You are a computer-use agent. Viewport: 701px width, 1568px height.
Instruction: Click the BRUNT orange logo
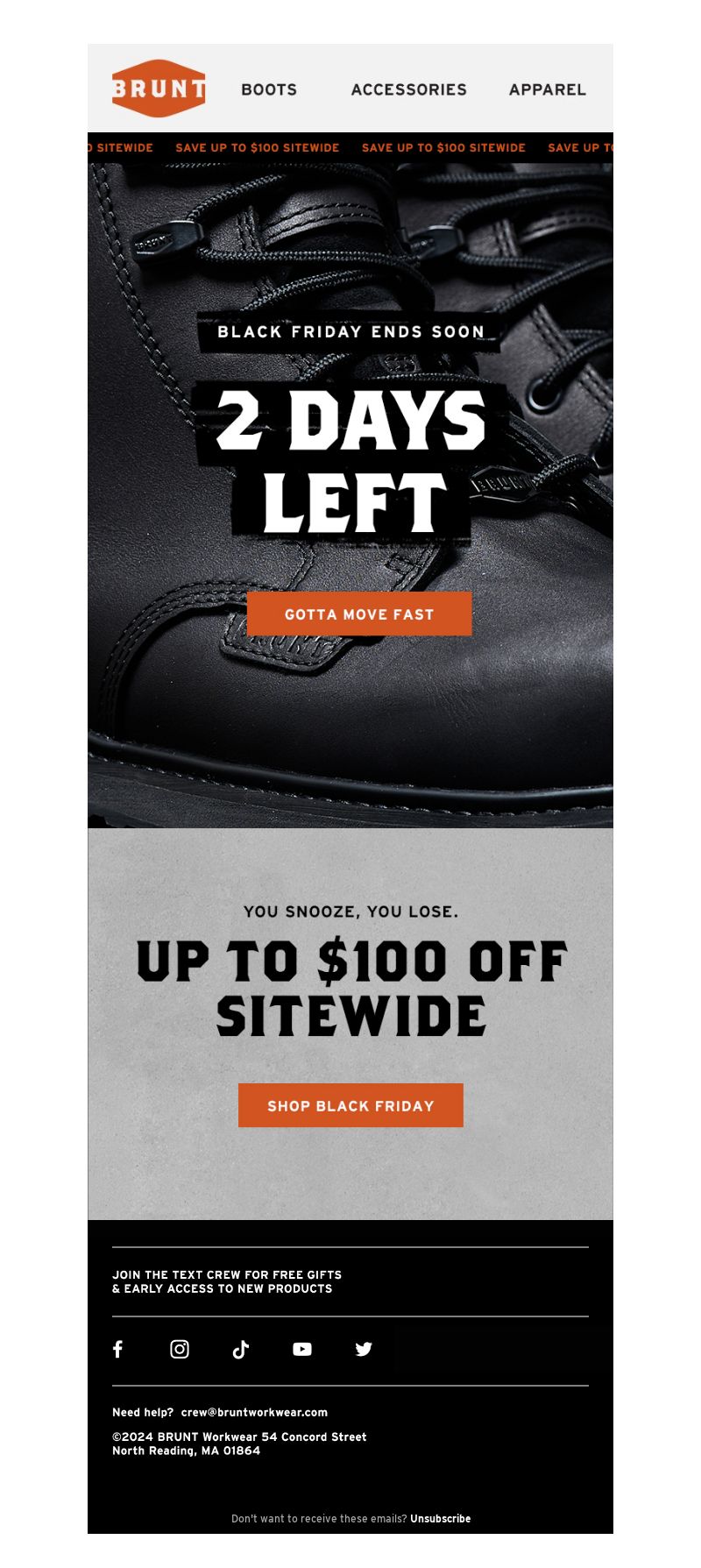(x=159, y=89)
